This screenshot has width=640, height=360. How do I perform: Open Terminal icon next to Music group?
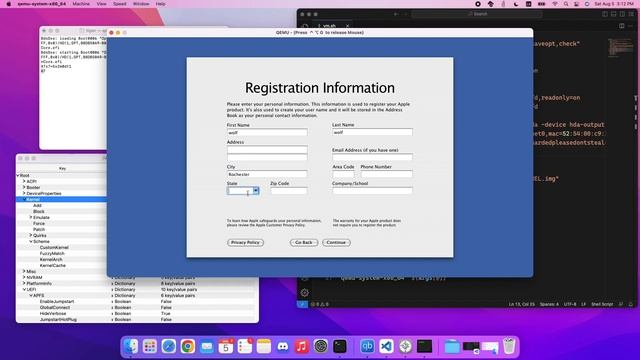(x=340, y=346)
